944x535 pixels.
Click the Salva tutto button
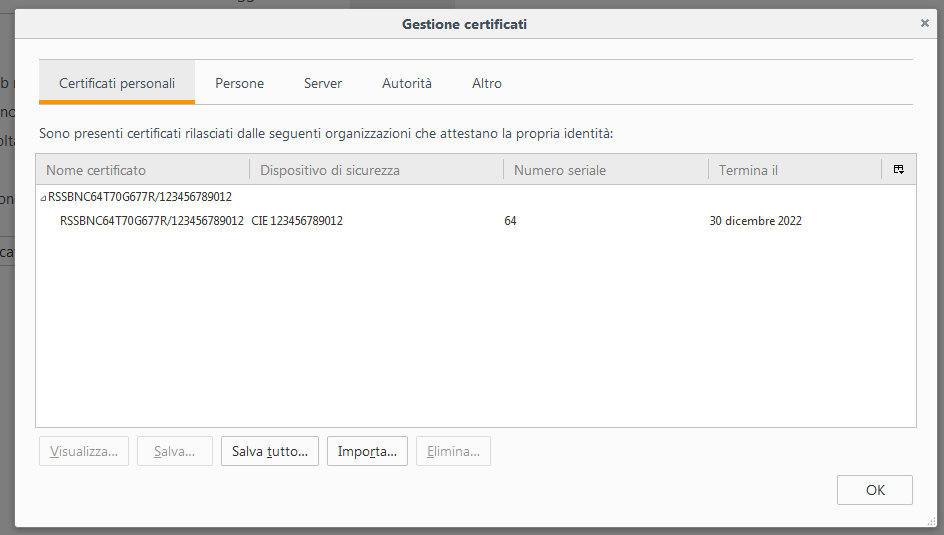[x=270, y=451]
